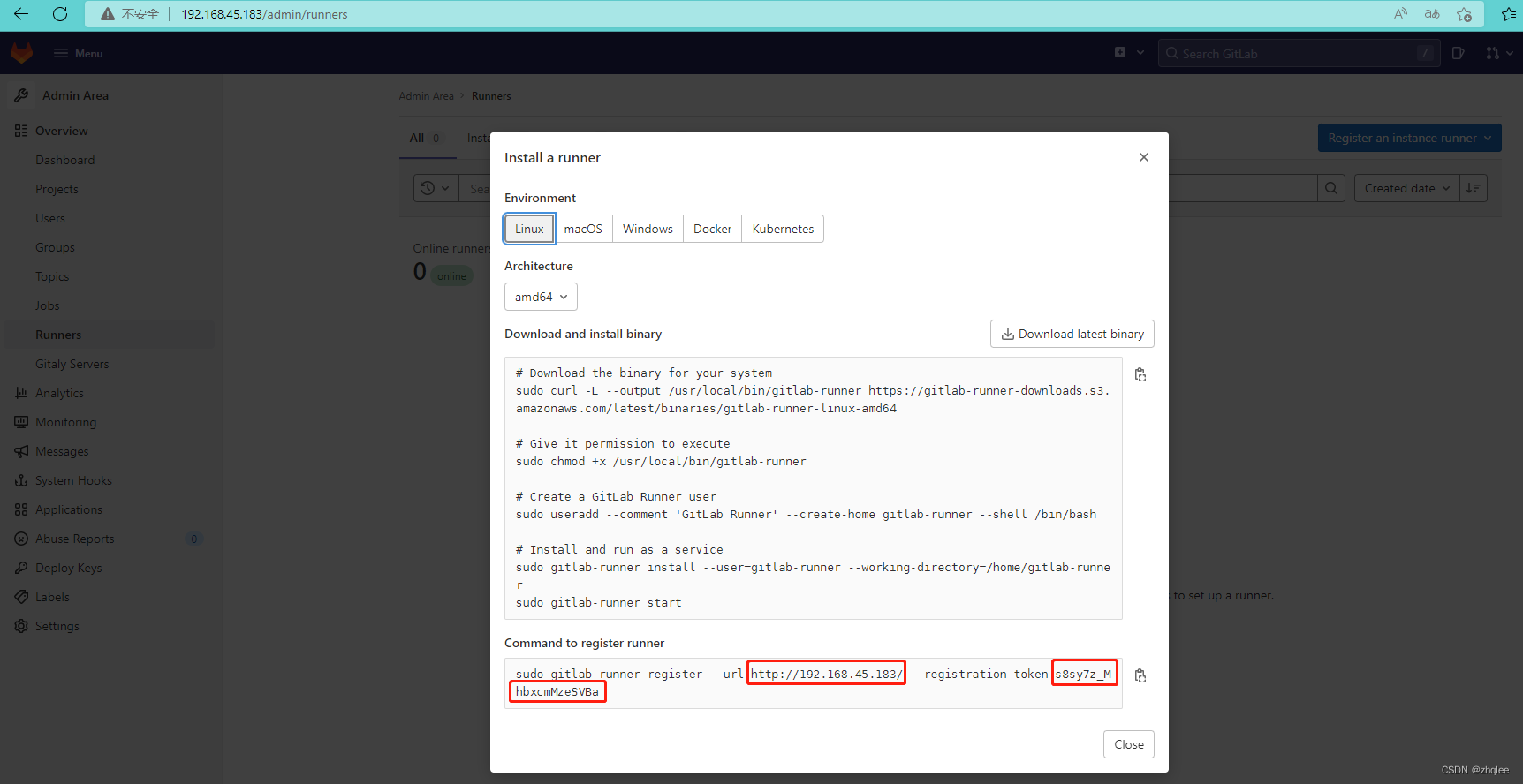The image size is (1523, 784).
Task: Click the Runners breadcrumb
Action: click(491, 96)
